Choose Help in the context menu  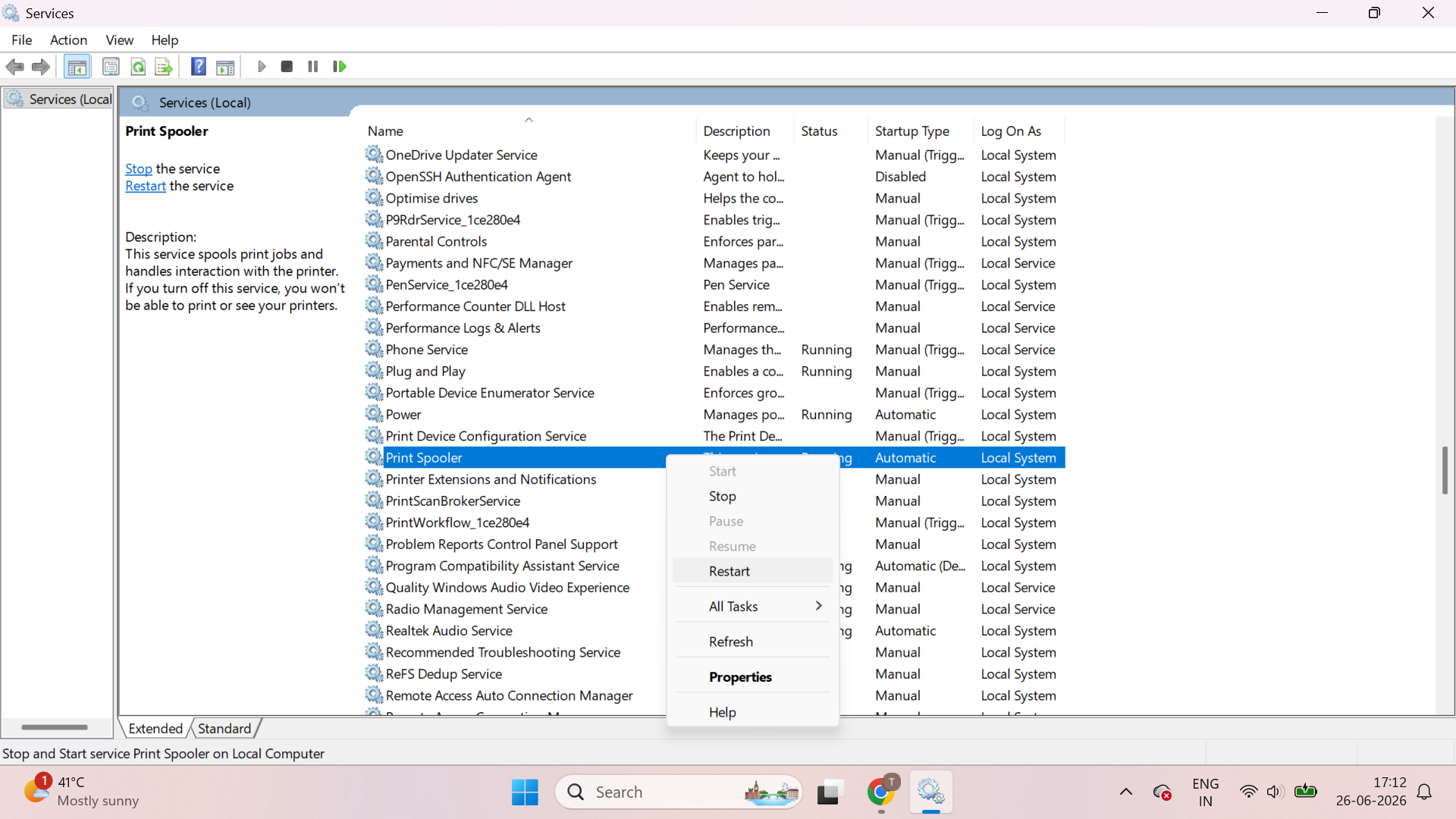coord(752,712)
